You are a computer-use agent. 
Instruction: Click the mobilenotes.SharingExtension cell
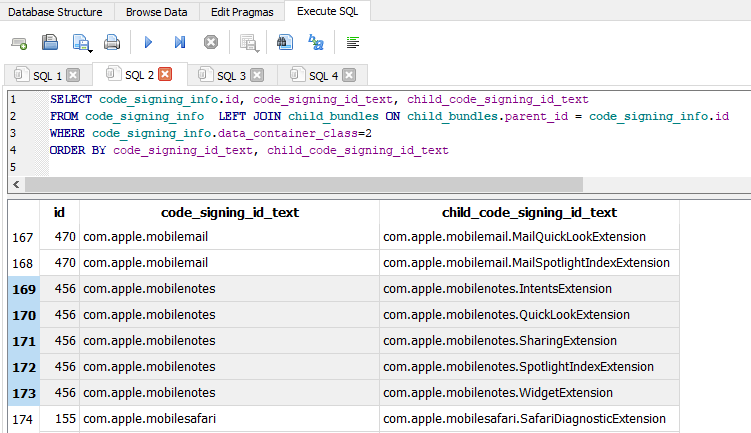click(529, 341)
